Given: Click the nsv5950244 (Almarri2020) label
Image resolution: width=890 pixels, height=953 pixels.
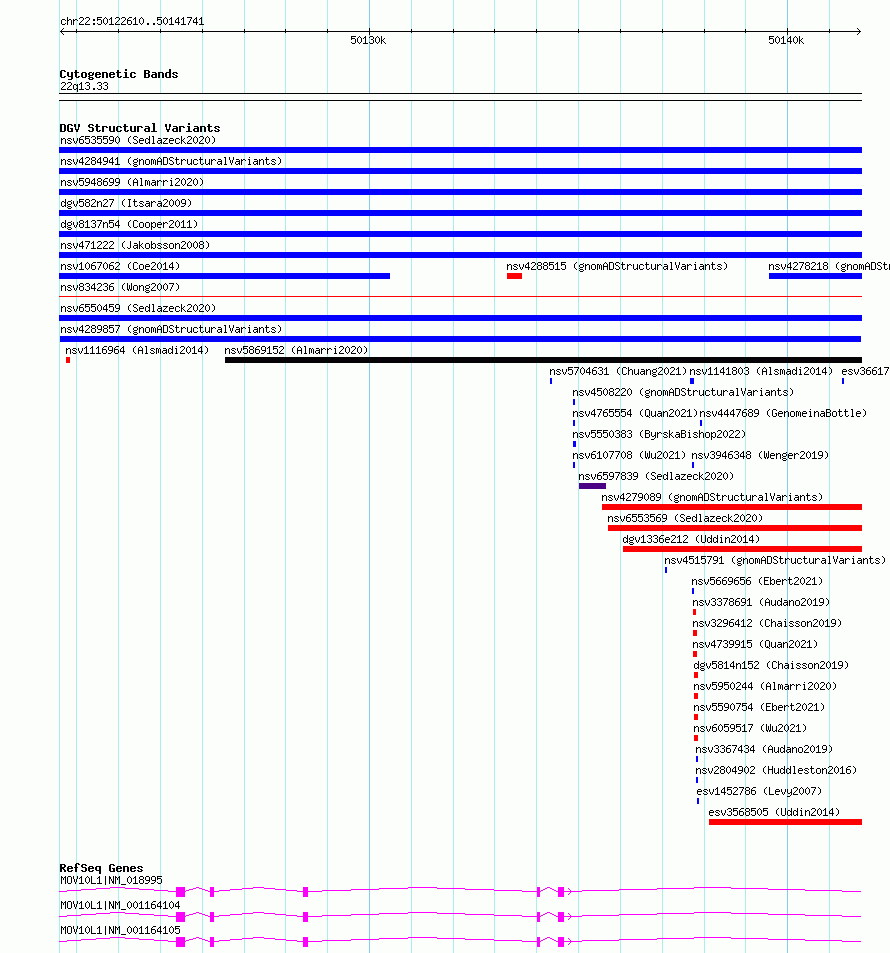Looking at the screenshot, I should tap(765, 686).
